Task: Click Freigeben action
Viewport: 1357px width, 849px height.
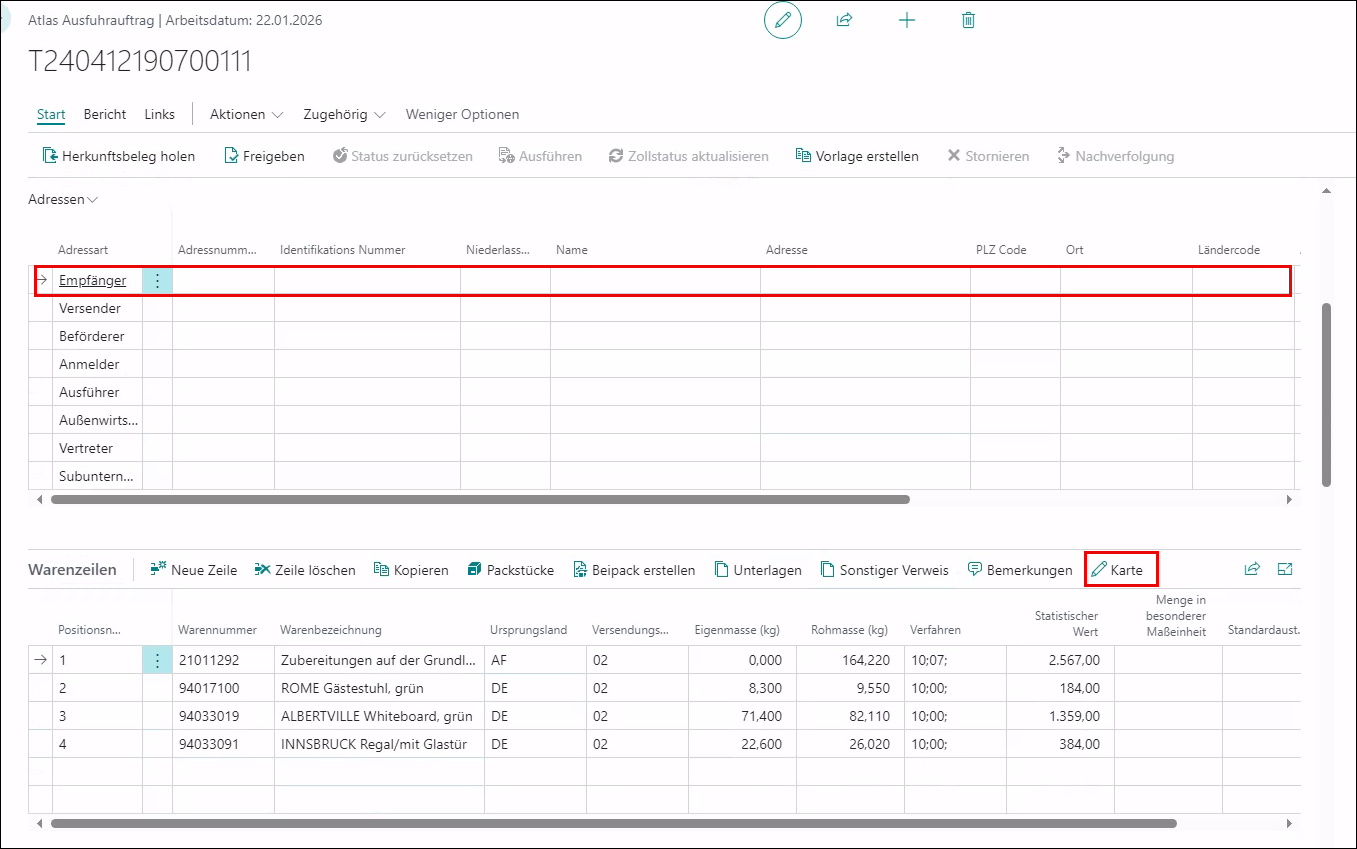Action: tap(264, 156)
